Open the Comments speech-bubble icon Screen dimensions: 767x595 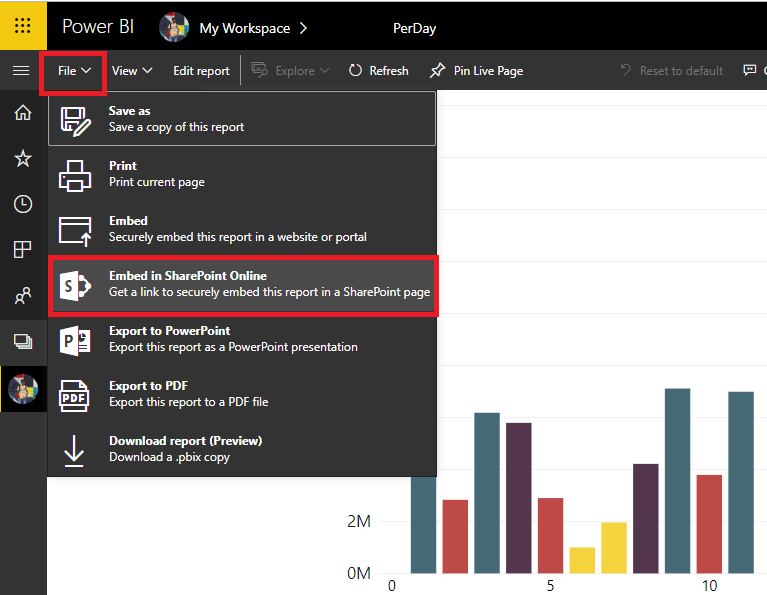point(749,70)
